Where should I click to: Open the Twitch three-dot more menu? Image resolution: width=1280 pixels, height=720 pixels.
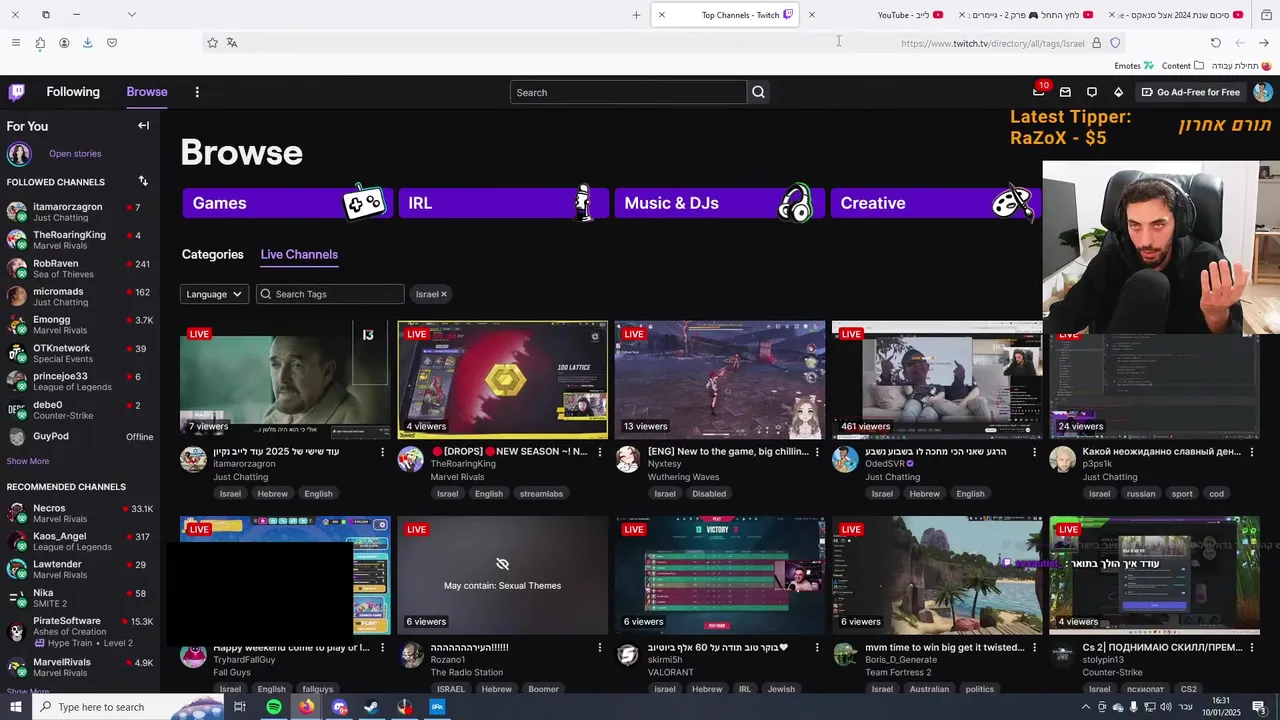point(197,92)
